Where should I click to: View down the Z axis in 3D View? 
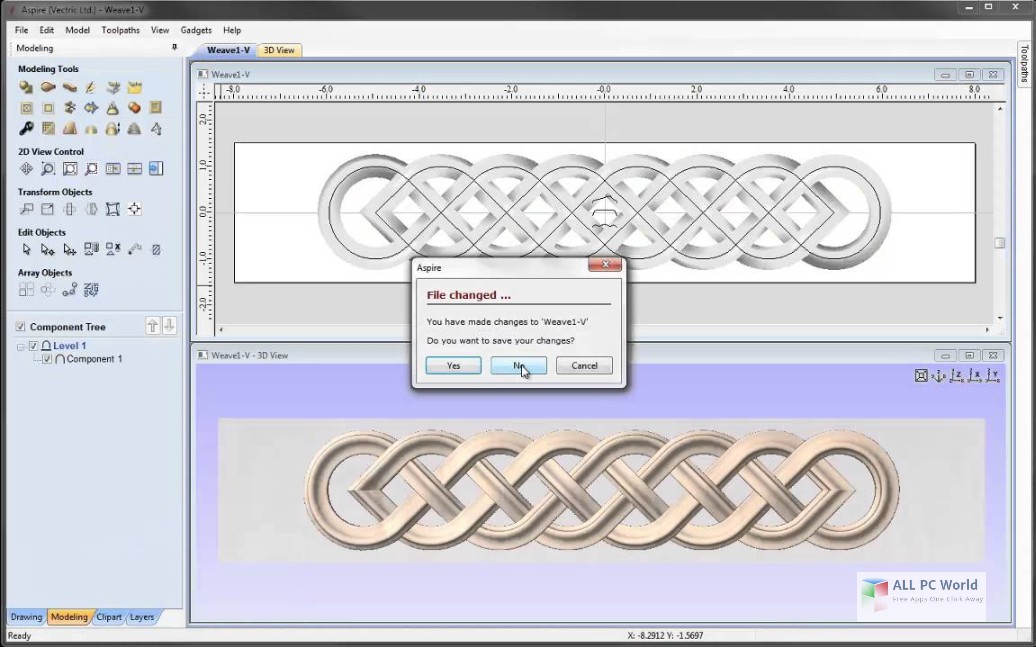tap(957, 376)
